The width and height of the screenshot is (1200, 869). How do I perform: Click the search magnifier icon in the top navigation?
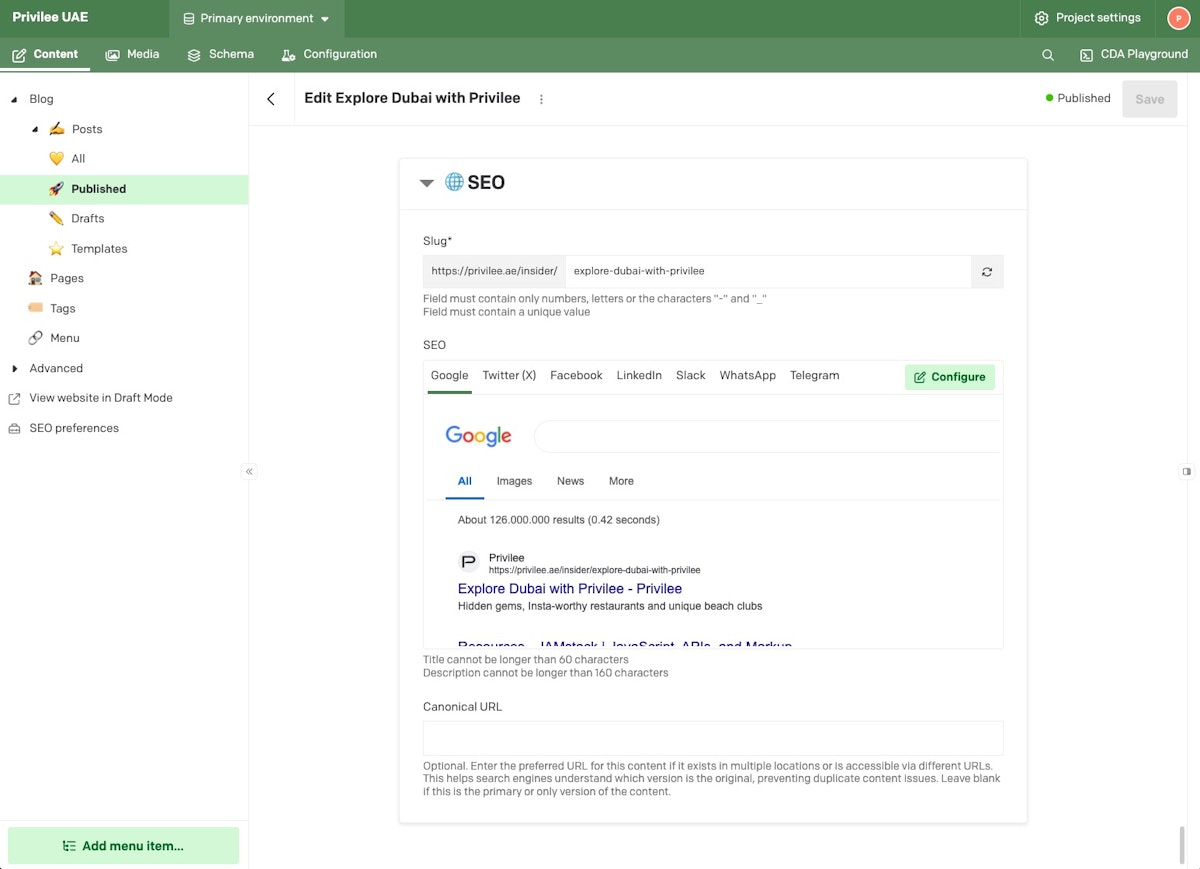point(1048,55)
